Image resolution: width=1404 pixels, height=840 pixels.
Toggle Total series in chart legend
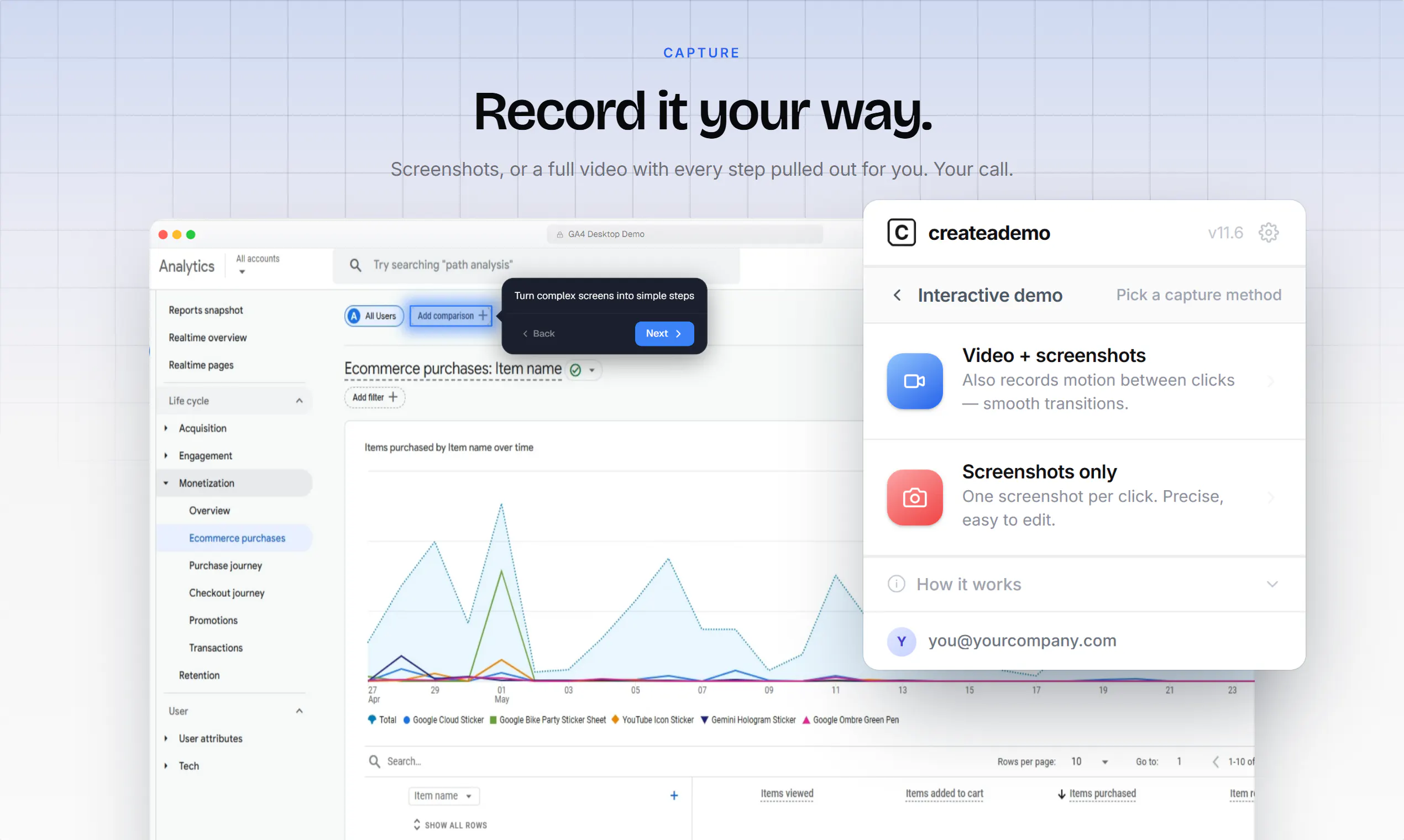[382, 720]
